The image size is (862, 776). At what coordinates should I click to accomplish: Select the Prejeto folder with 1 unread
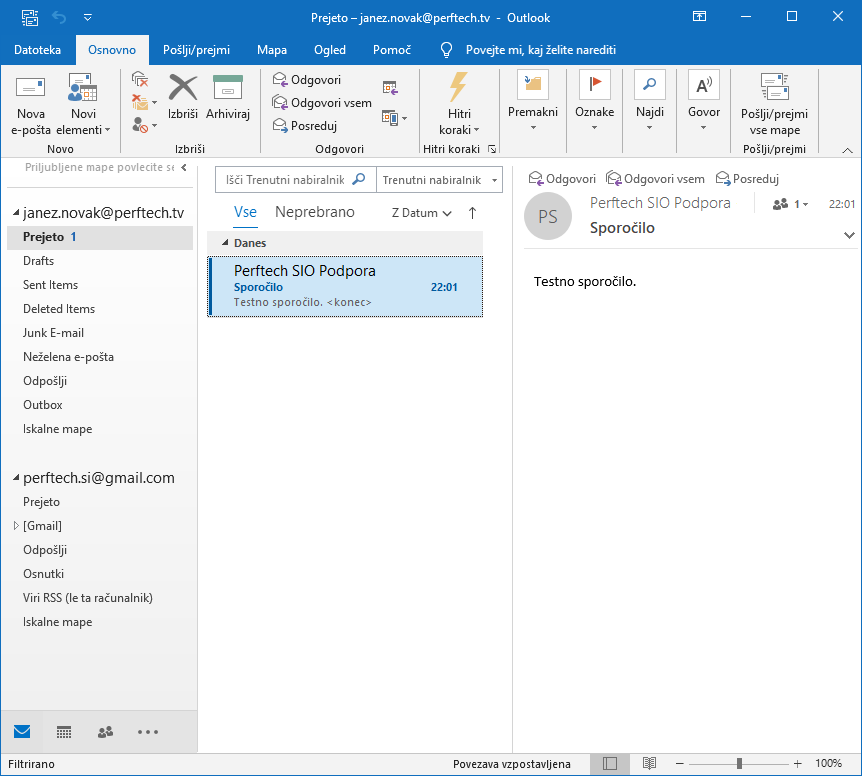[100, 237]
